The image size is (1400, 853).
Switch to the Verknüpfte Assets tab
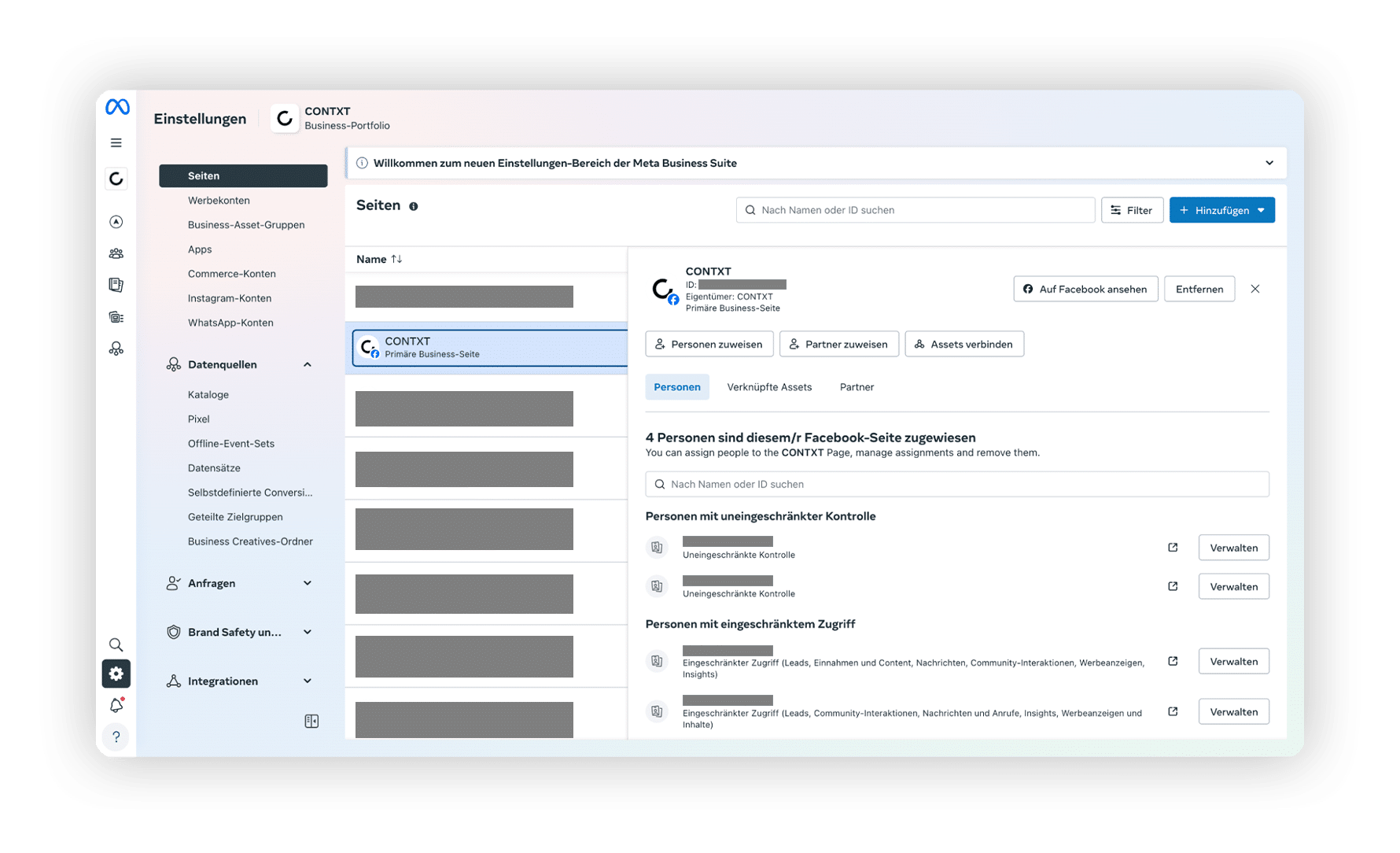pos(769,387)
